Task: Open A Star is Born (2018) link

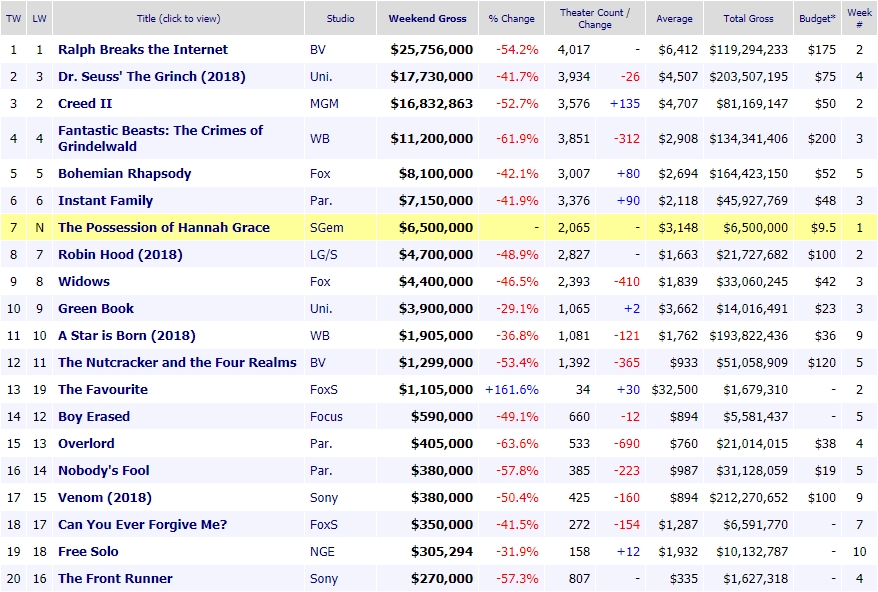Action: 127,335
